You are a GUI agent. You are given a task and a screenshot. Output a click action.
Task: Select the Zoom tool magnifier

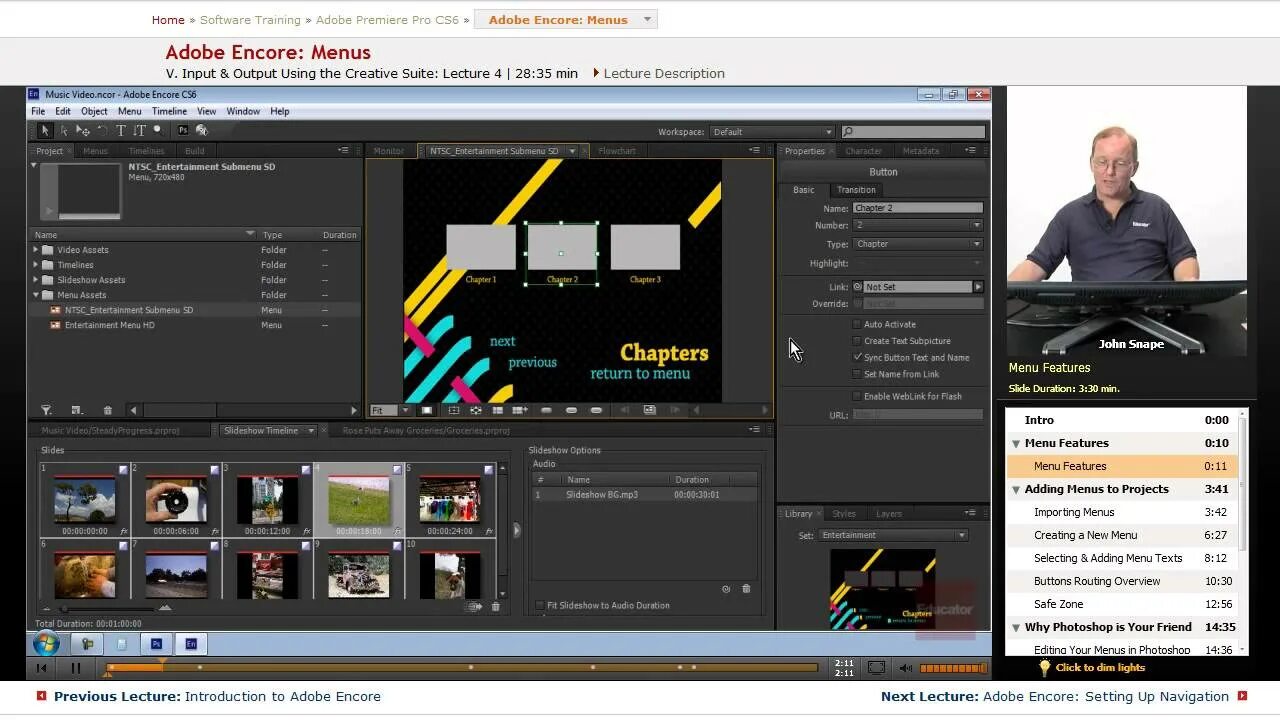[x=157, y=130]
